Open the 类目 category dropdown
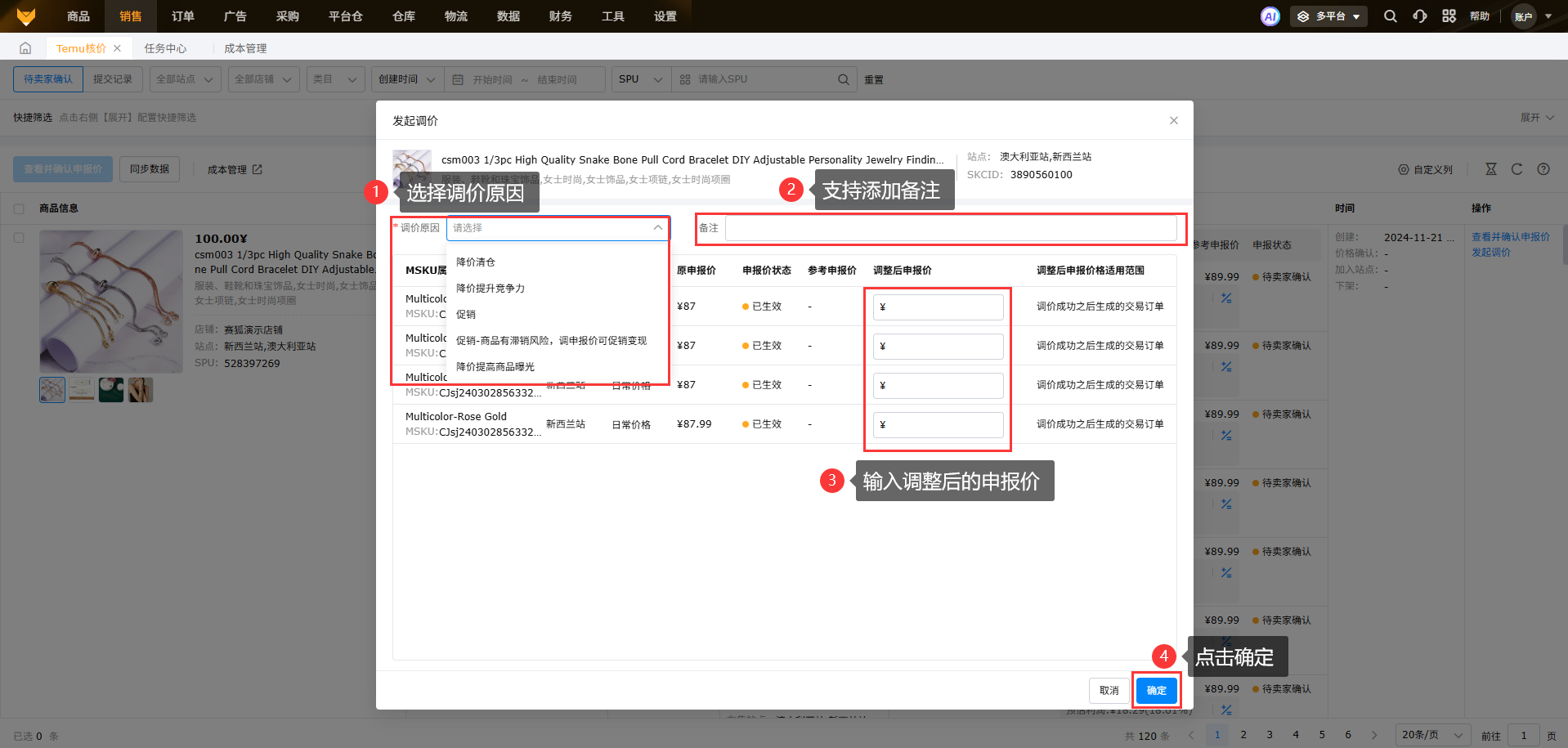Image resolution: width=1568 pixels, height=748 pixels. [x=335, y=79]
